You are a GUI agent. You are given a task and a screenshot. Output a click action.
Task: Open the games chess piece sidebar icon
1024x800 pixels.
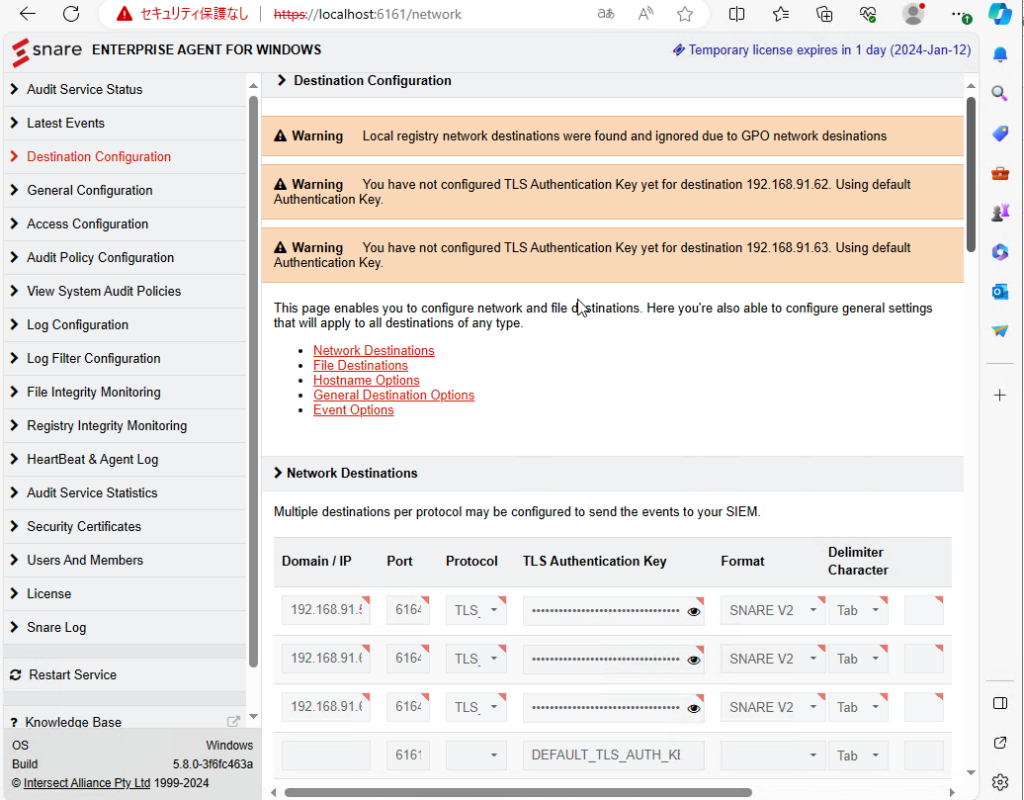[x=1000, y=212]
